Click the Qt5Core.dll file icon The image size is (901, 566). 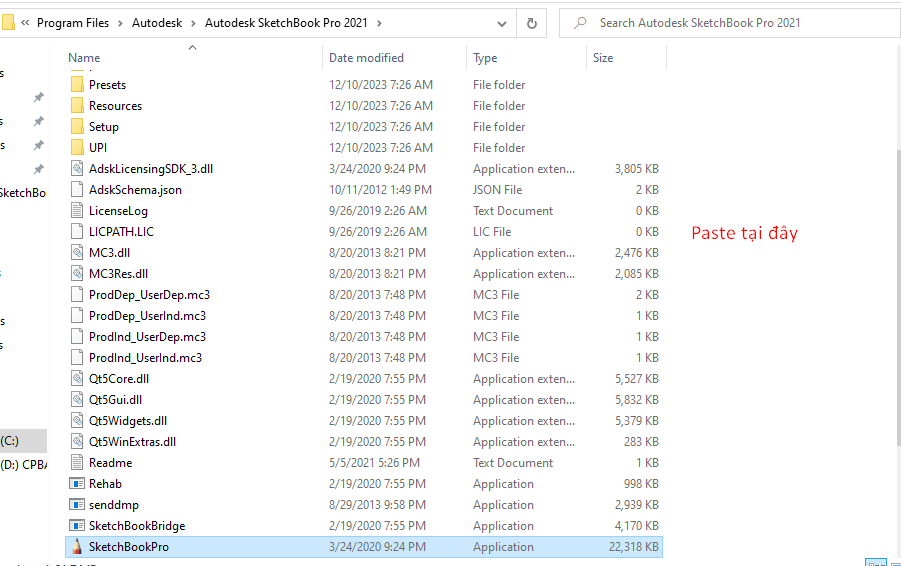pyautogui.click(x=77, y=379)
